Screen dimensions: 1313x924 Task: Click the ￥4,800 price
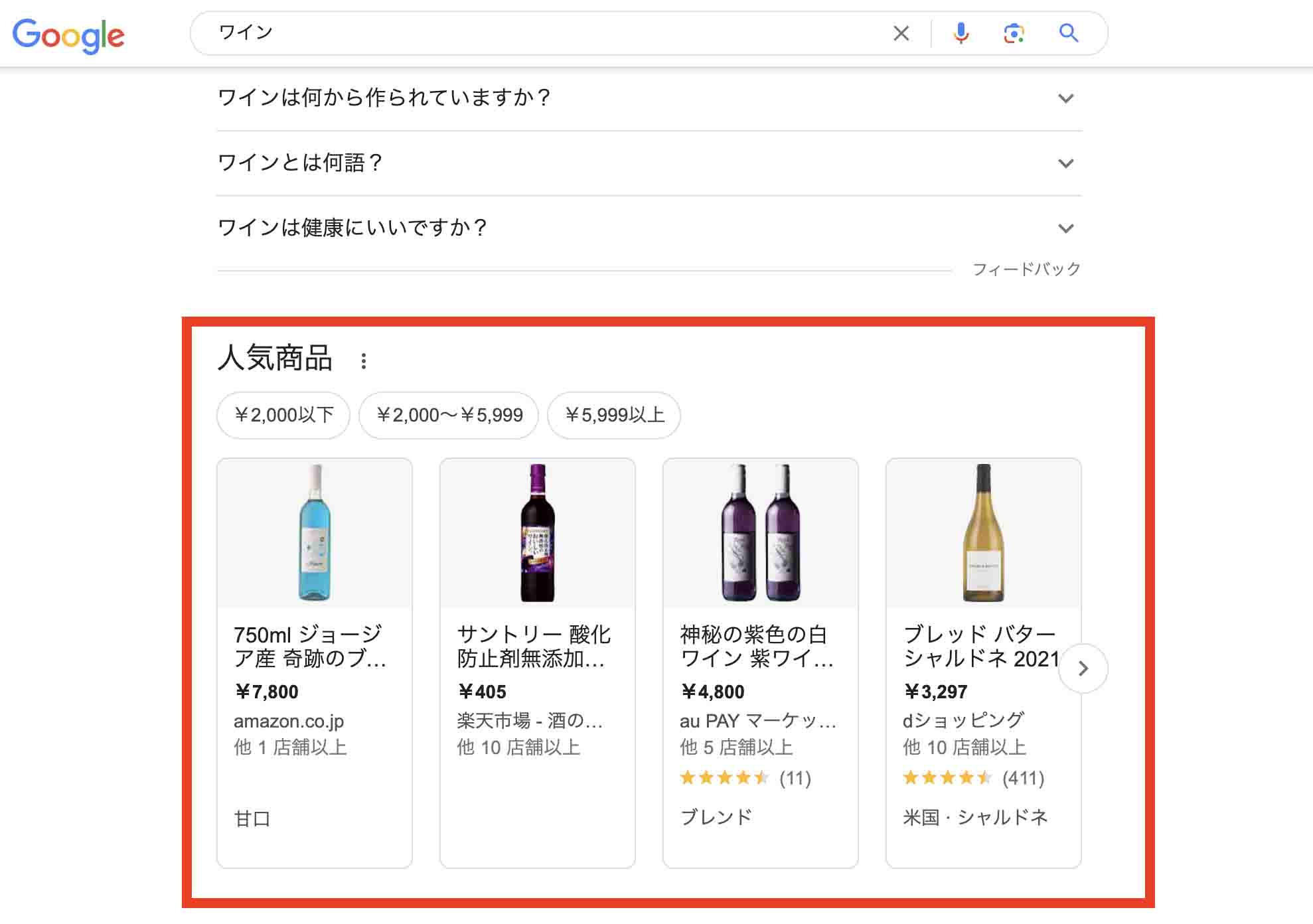click(x=712, y=692)
